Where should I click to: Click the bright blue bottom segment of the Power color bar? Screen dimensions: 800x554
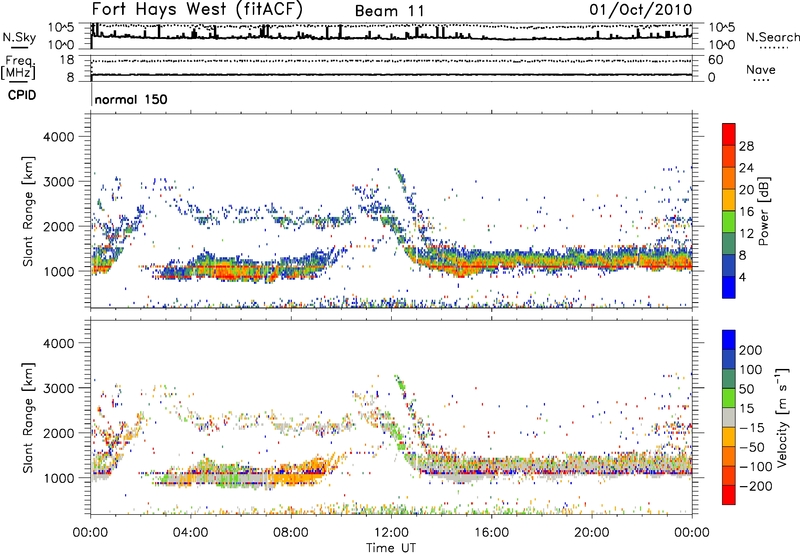tap(729, 287)
